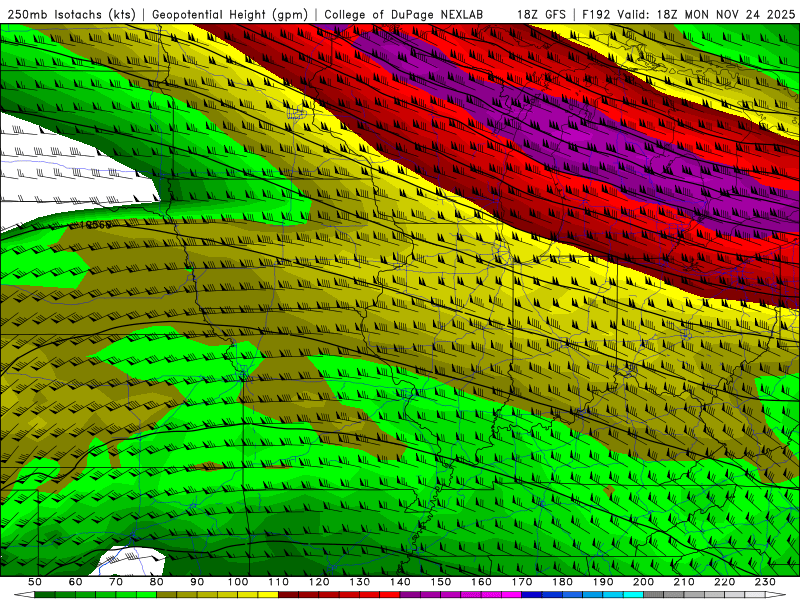The image size is (800, 600).
Task: Click the 'College of DuPage NEXLAB' header text
Action: pyautogui.click(x=403, y=14)
